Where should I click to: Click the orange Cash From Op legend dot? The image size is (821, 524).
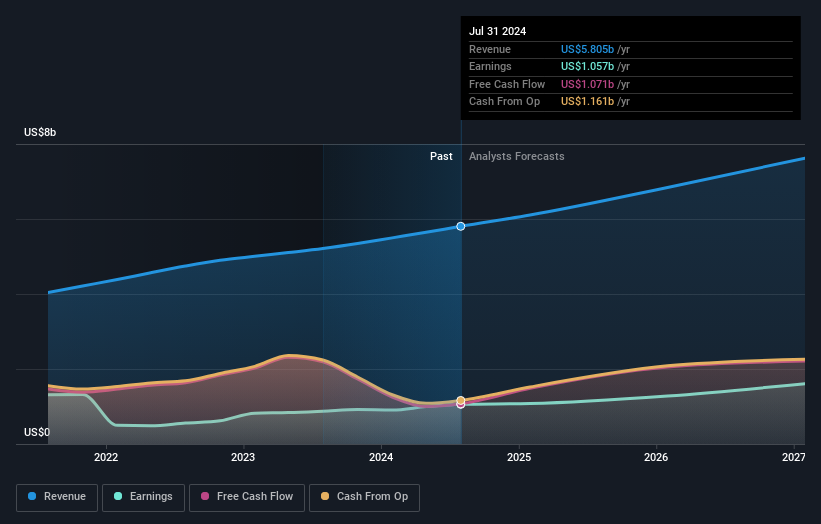click(325, 496)
